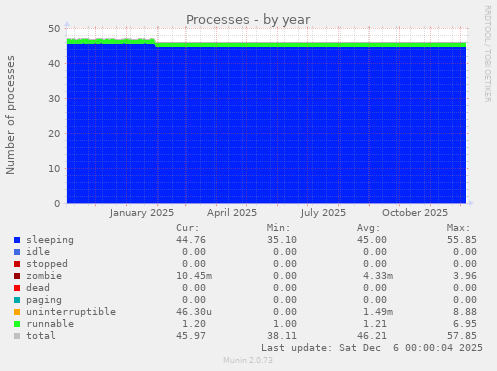Click runnable current value 1.20

194,324
